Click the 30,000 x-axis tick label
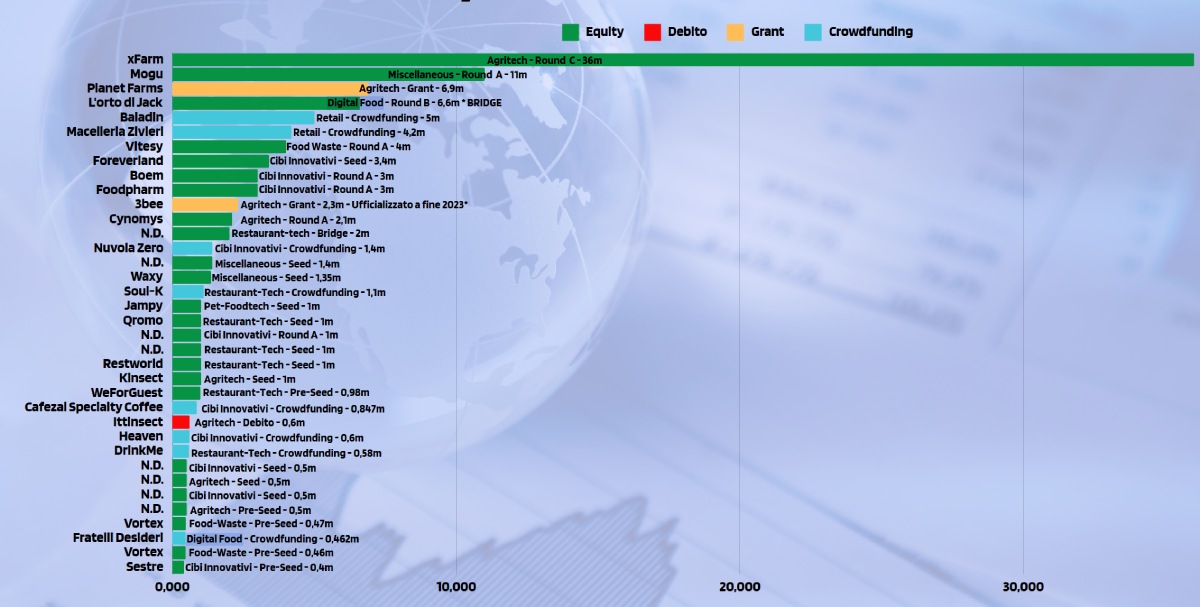The width and height of the screenshot is (1200, 607). (1023, 587)
